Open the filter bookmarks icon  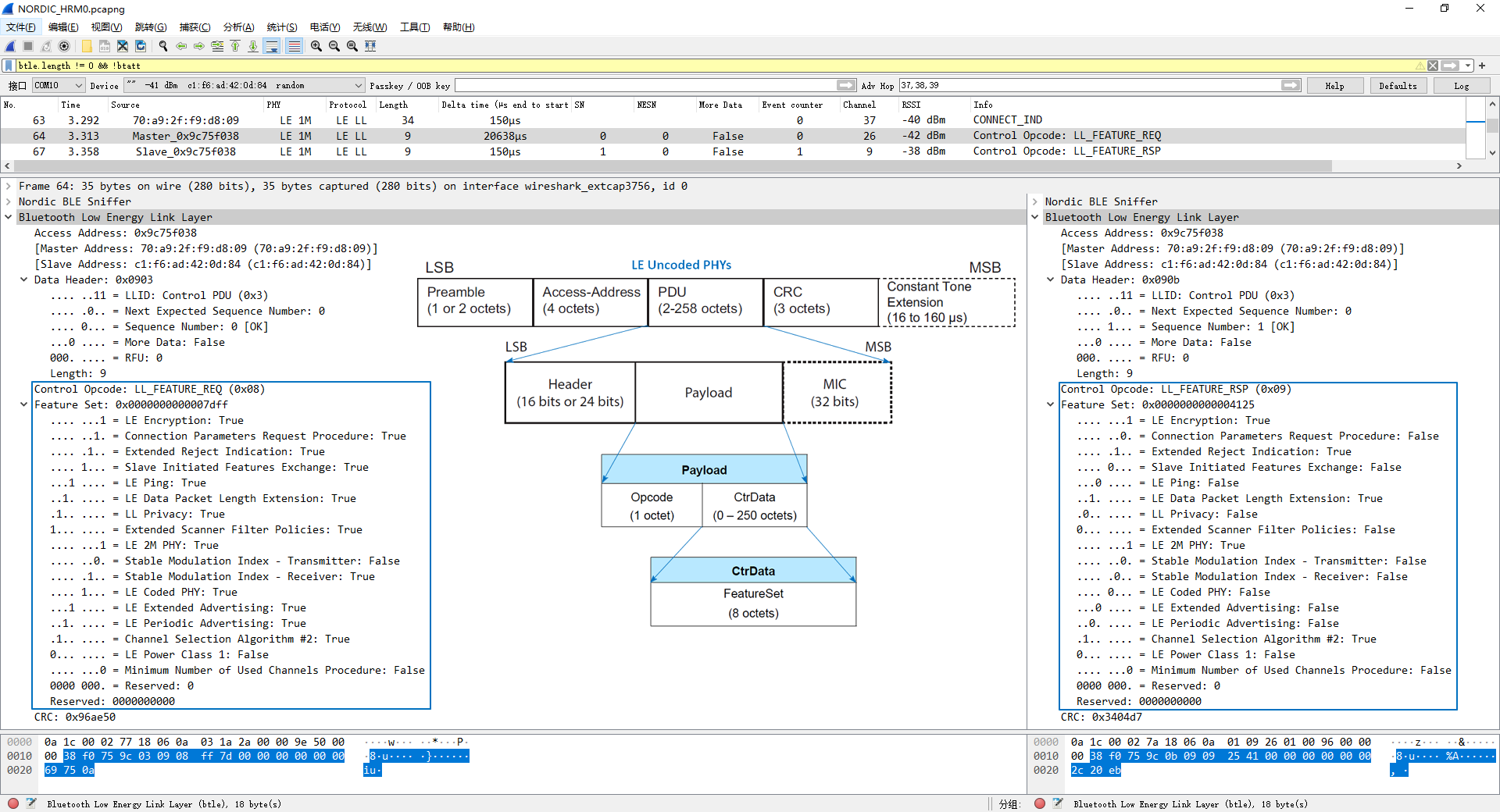pos(7,65)
